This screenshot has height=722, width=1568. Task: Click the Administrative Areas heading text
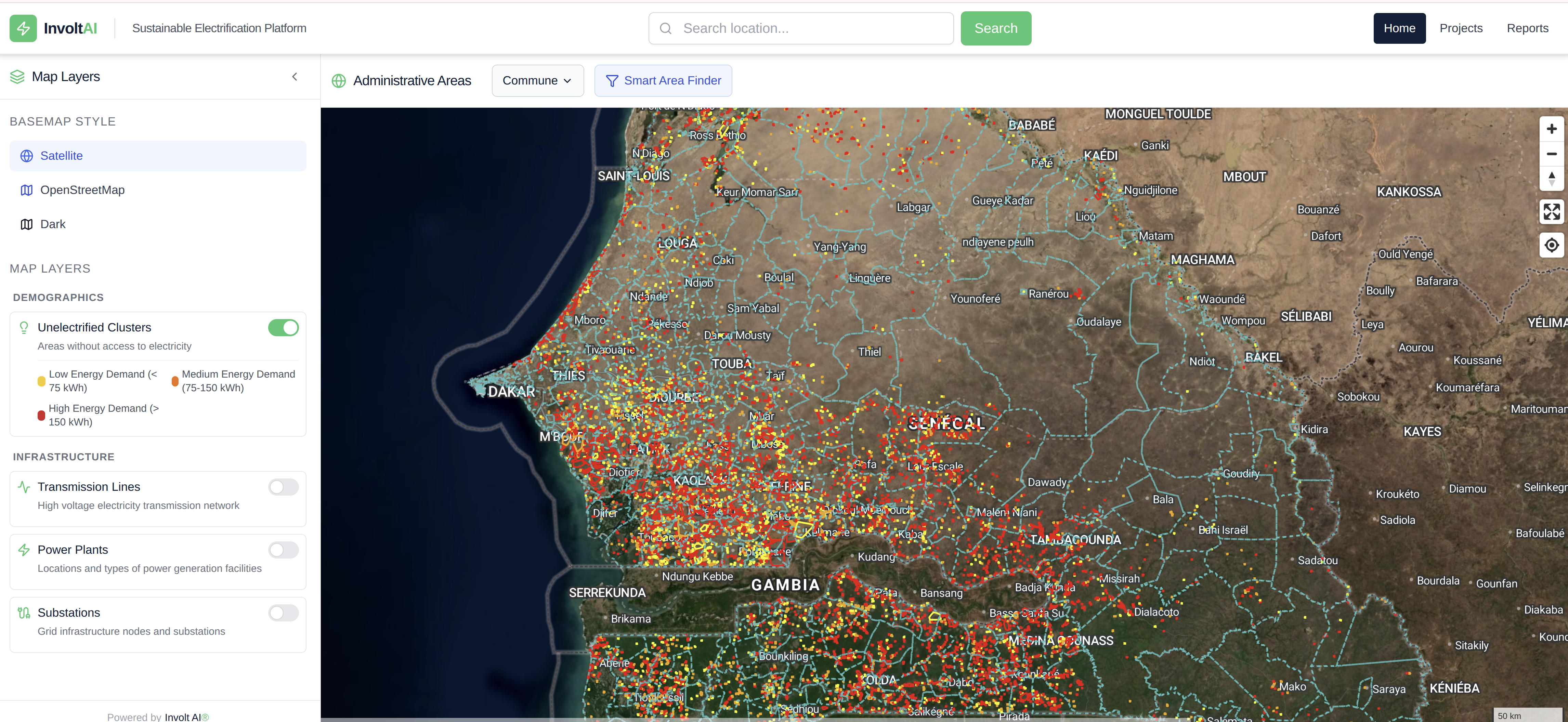[412, 81]
